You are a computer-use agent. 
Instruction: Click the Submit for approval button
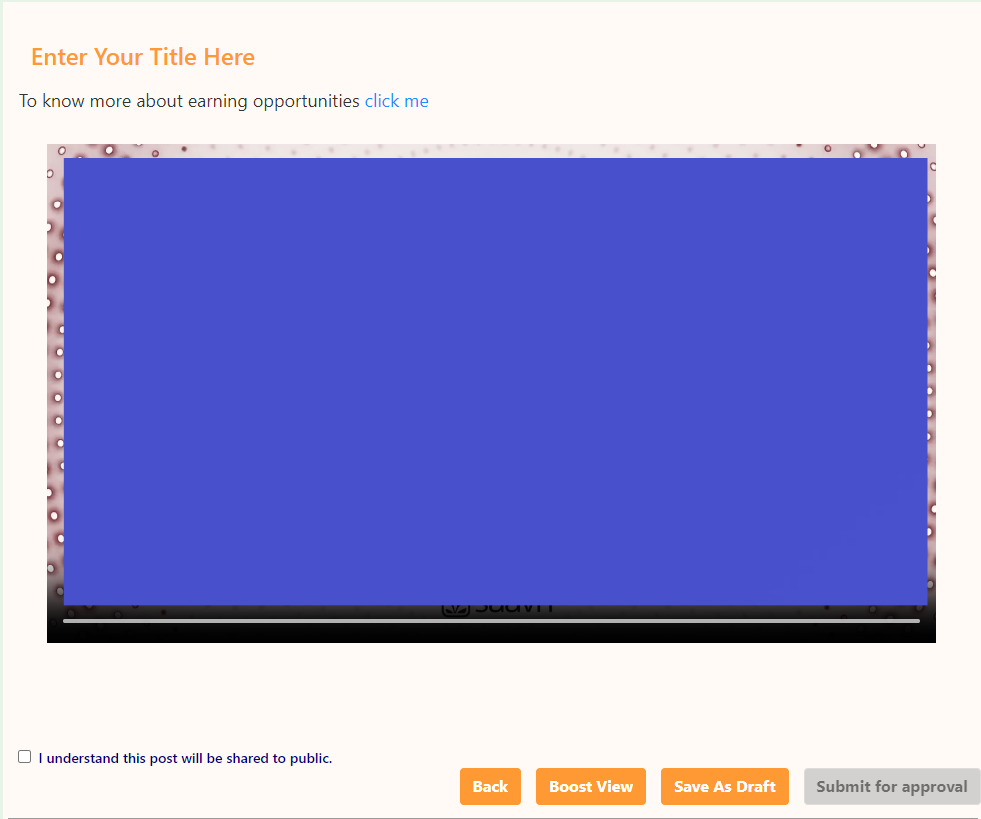(x=891, y=787)
